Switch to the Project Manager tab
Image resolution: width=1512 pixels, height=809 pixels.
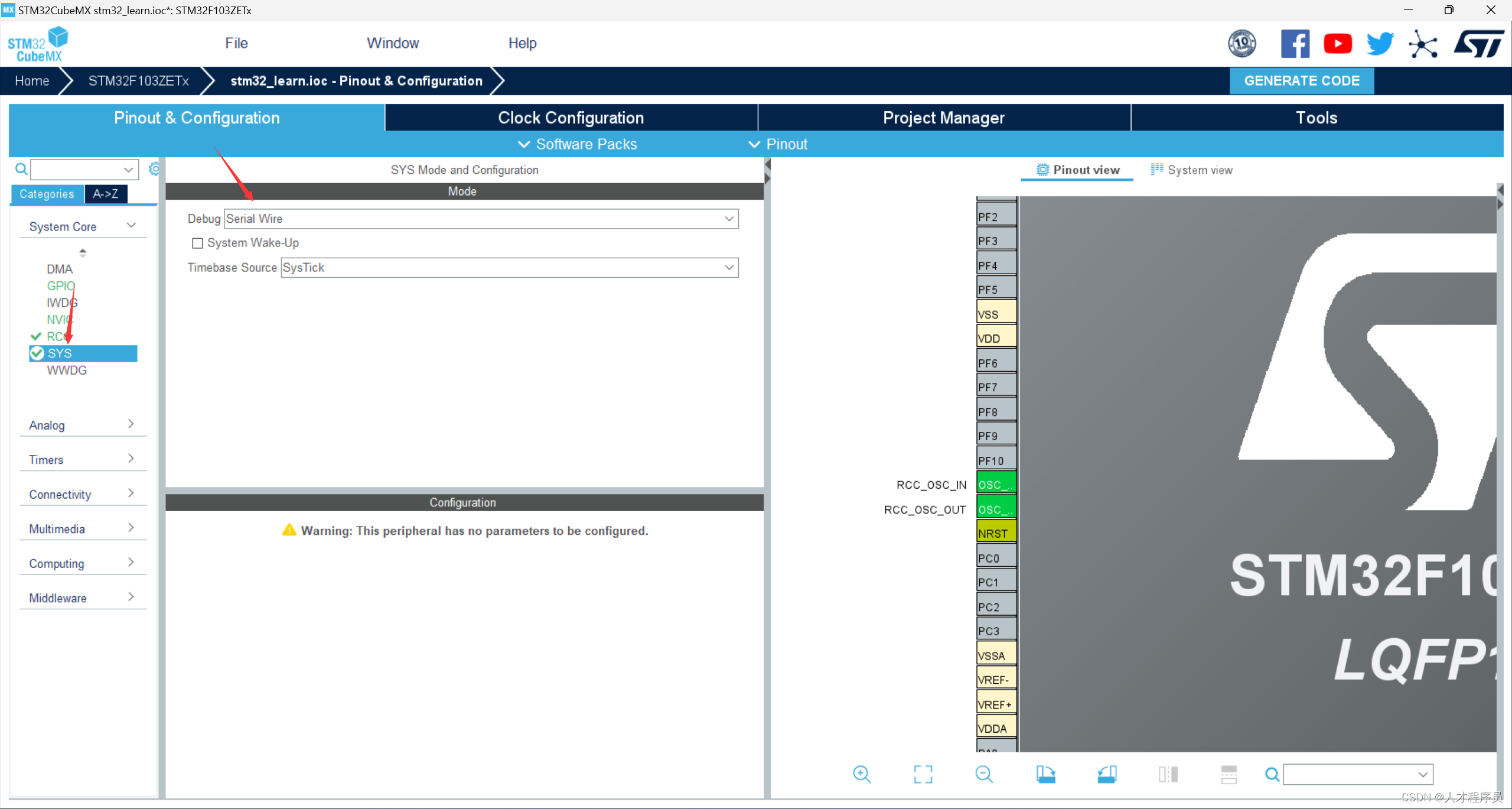pos(944,118)
